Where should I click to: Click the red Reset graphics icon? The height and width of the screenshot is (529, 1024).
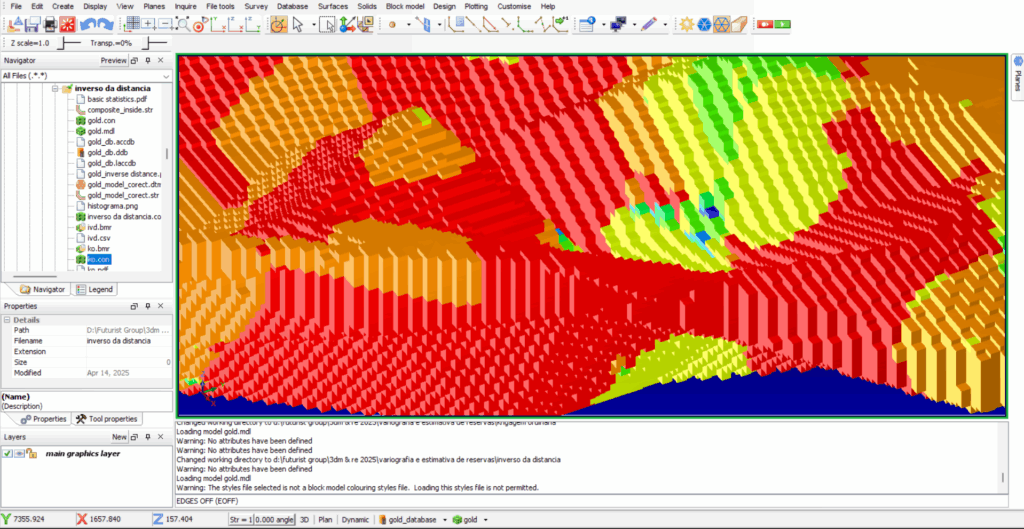[67, 25]
